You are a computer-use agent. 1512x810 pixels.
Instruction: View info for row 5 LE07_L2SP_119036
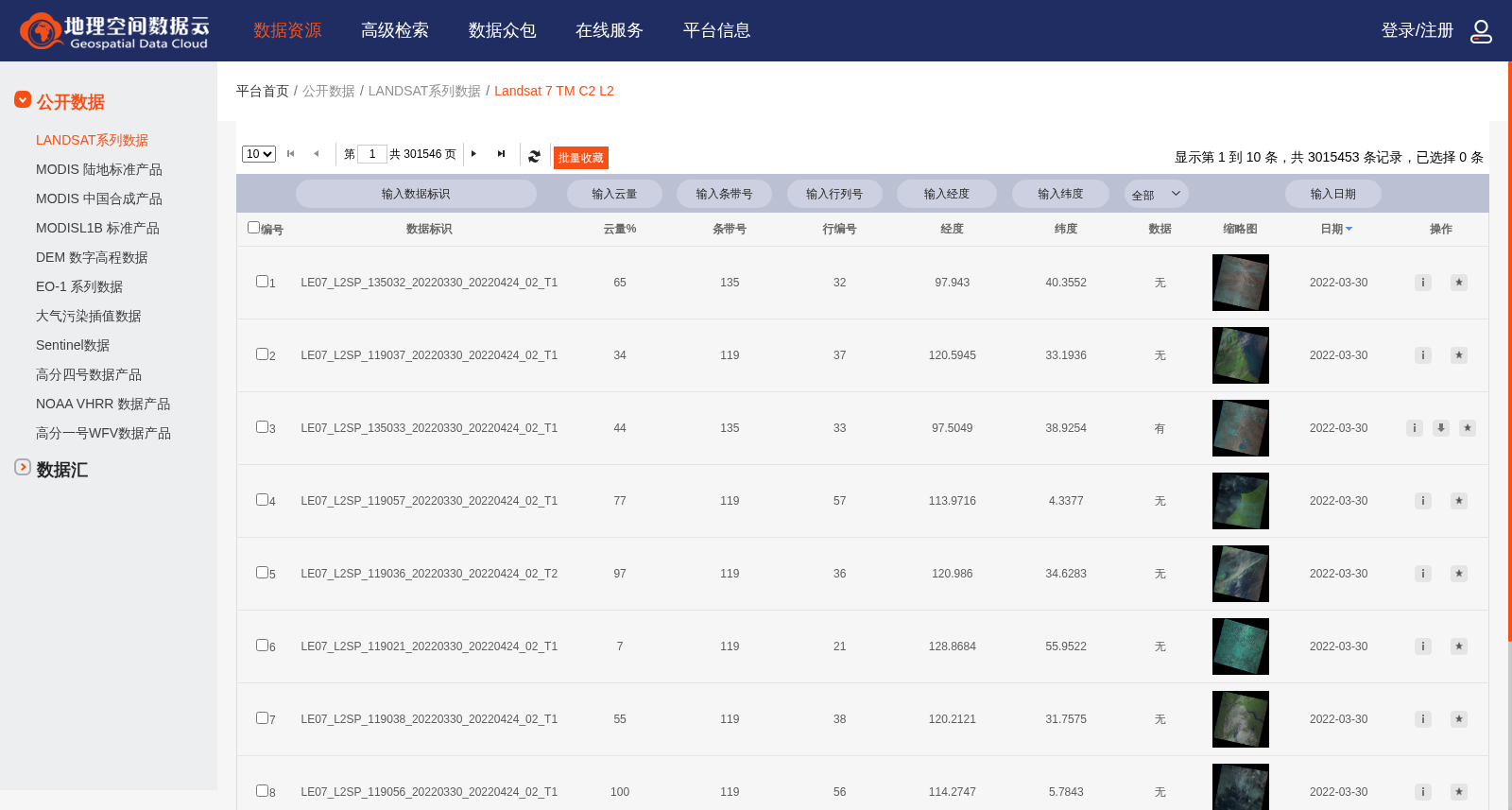1422,574
